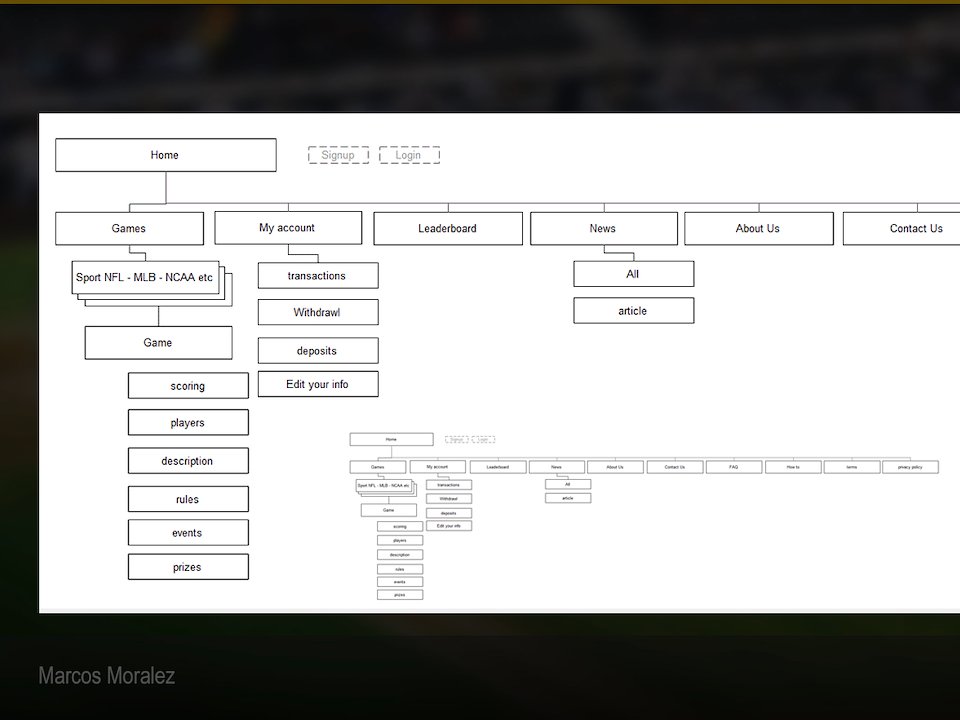This screenshot has width=960, height=720.
Task: Click the Home box in the large sitemap
Action: (x=165, y=155)
